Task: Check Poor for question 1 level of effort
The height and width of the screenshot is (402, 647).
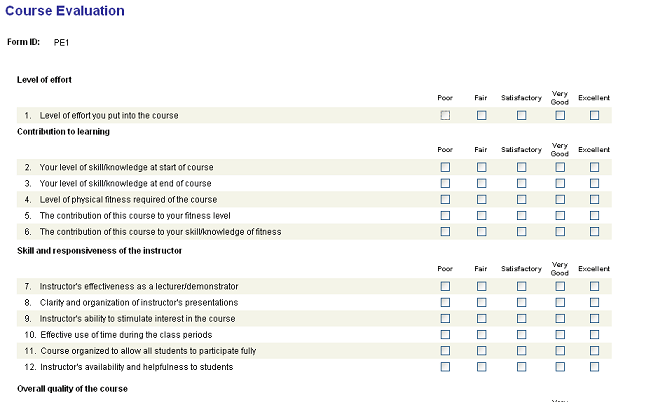Action: coord(445,116)
